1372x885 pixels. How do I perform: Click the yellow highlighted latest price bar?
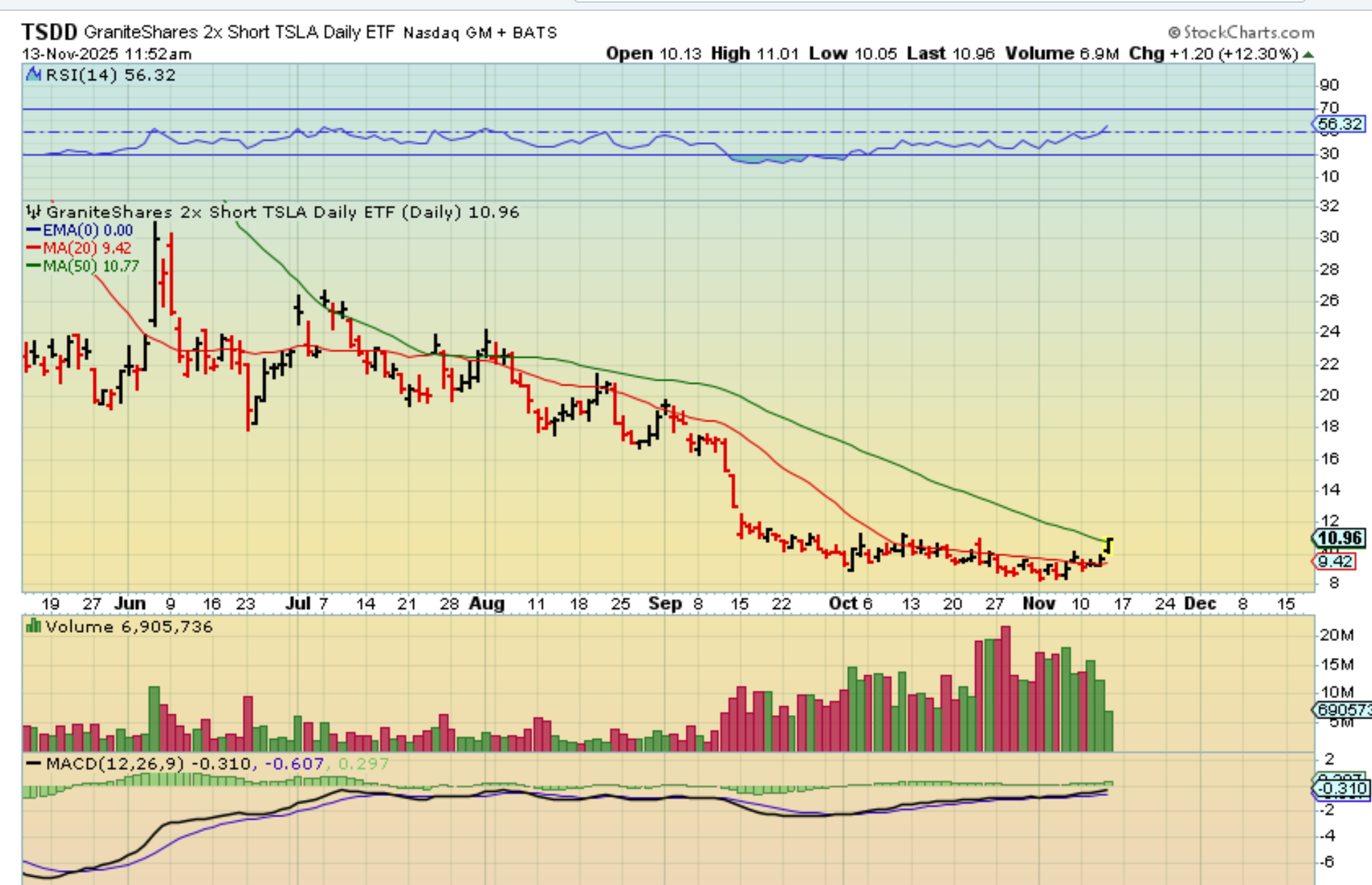click(x=1109, y=545)
